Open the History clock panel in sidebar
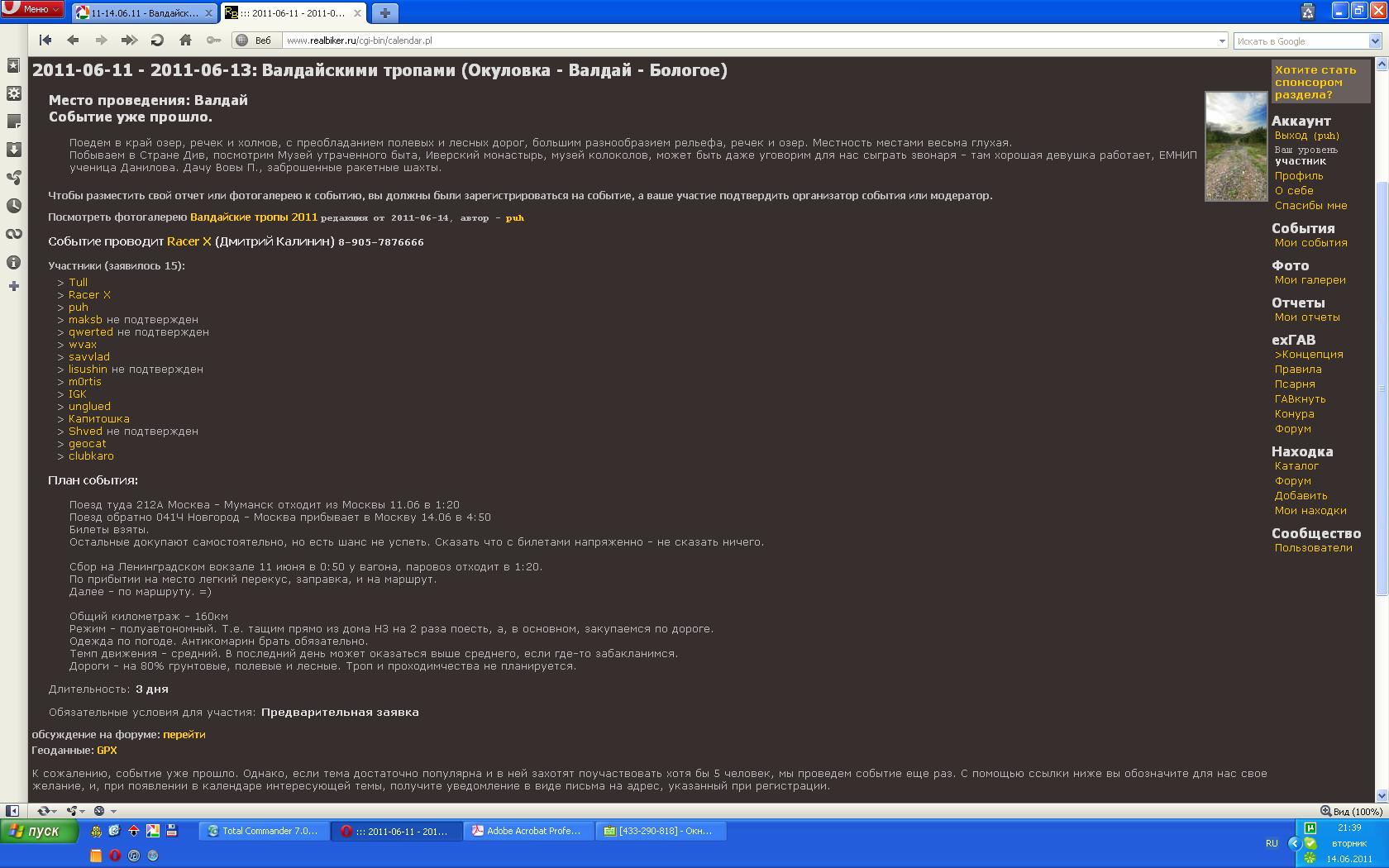This screenshot has height=868, width=1389. (x=13, y=206)
